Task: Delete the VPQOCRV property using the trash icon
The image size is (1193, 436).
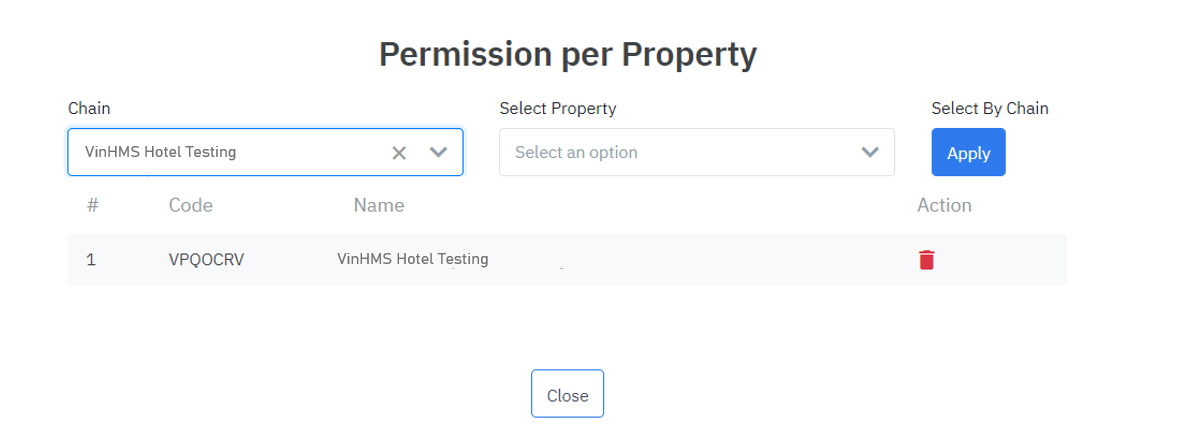Action: (x=927, y=260)
